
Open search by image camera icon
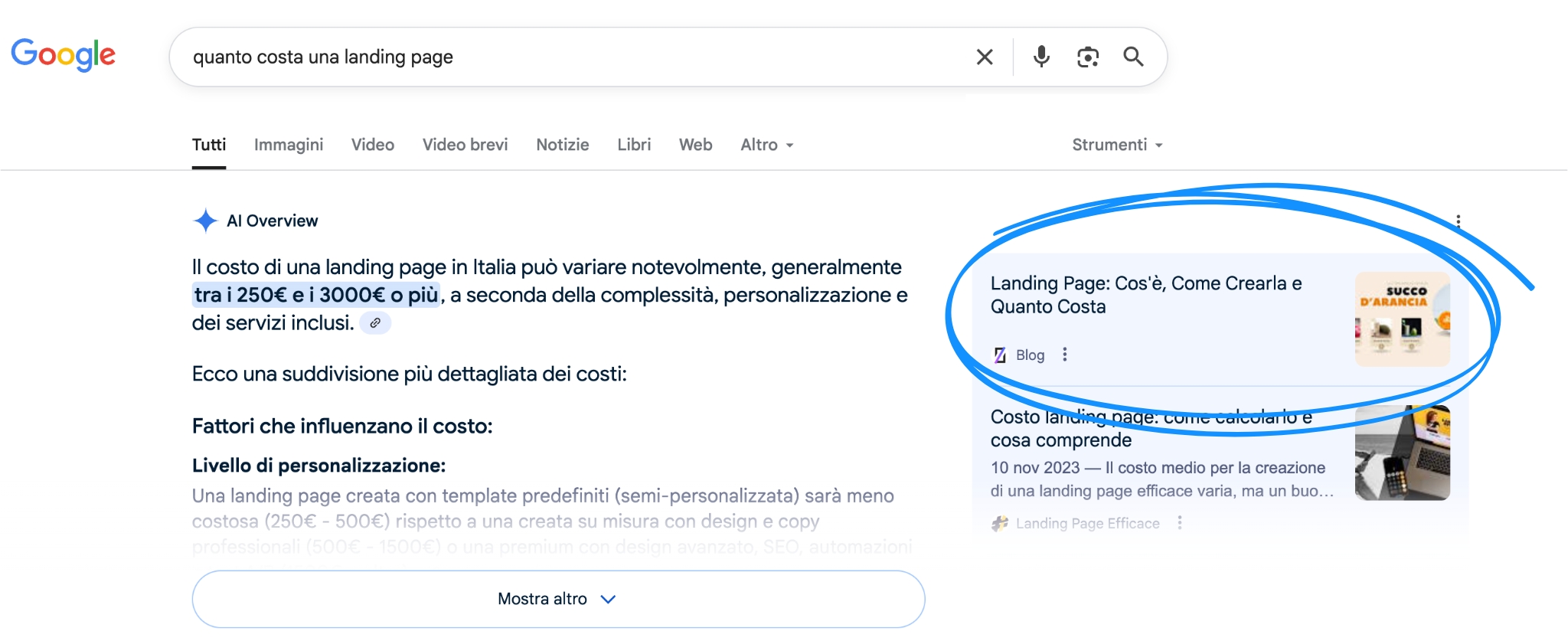tap(1087, 57)
